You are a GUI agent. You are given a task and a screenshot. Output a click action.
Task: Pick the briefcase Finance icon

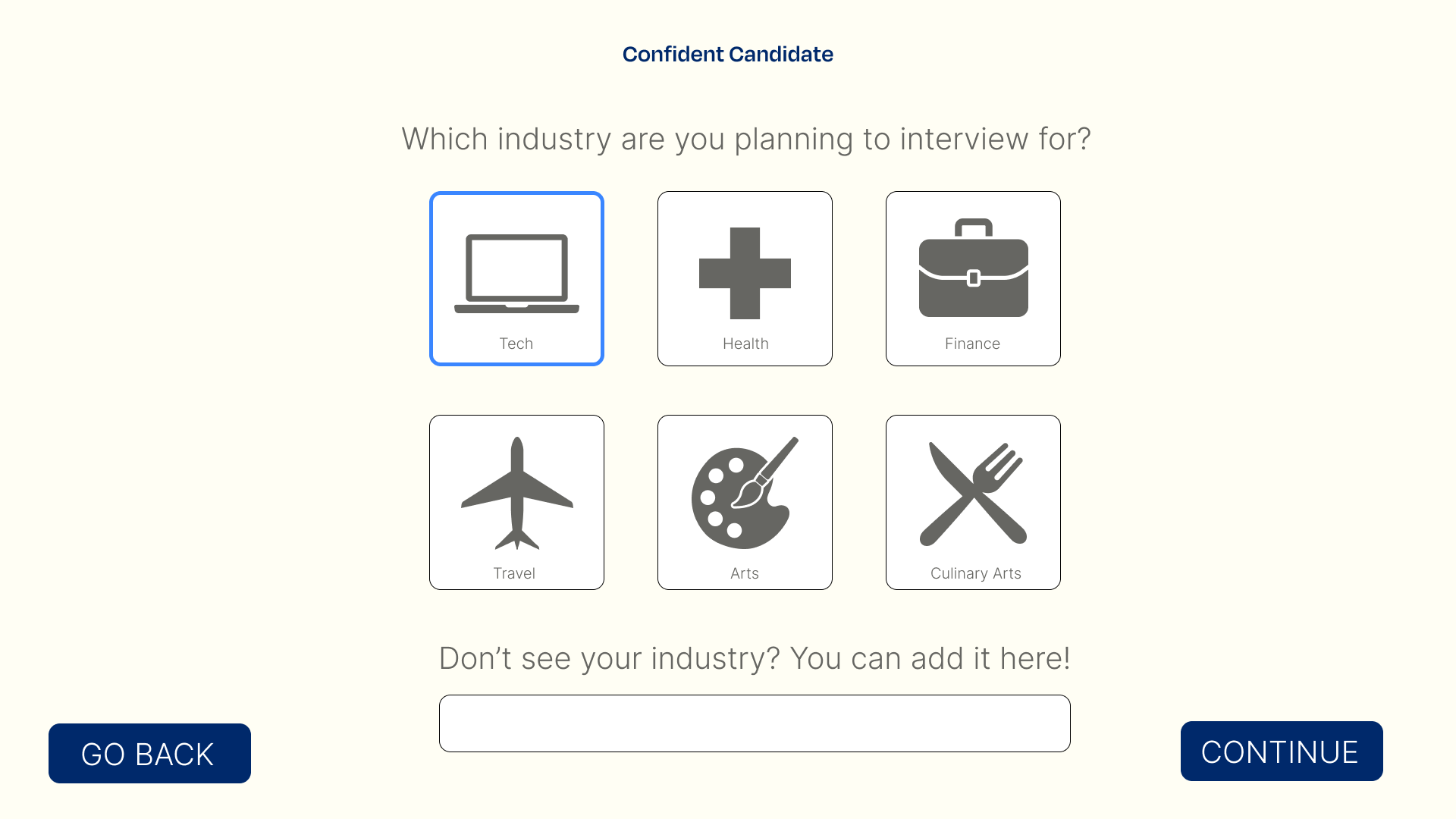(974, 268)
